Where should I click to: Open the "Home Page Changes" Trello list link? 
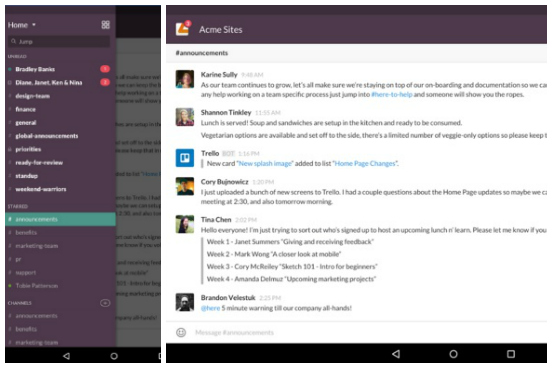(x=365, y=163)
